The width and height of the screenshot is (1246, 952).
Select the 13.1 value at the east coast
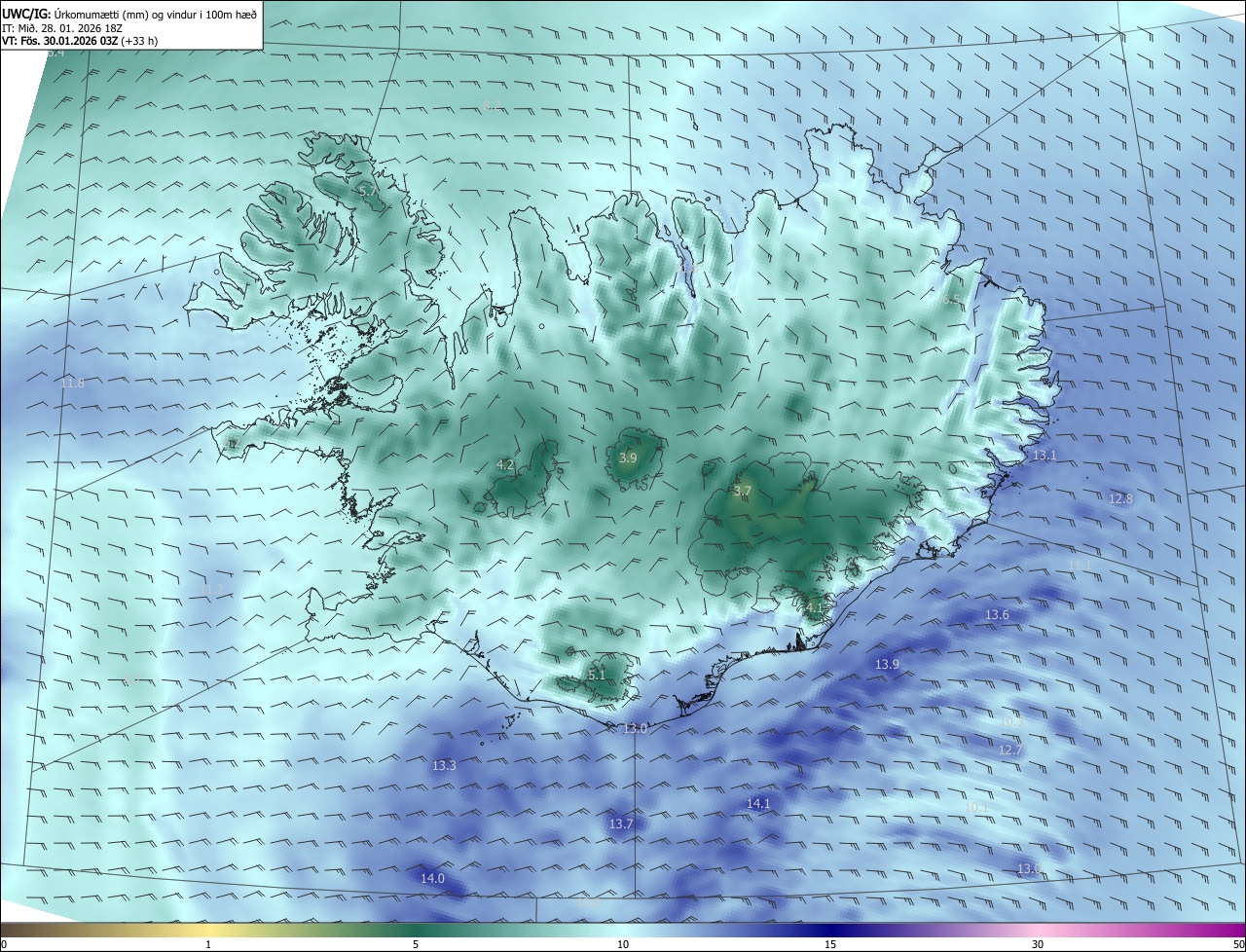[1044, 456]
